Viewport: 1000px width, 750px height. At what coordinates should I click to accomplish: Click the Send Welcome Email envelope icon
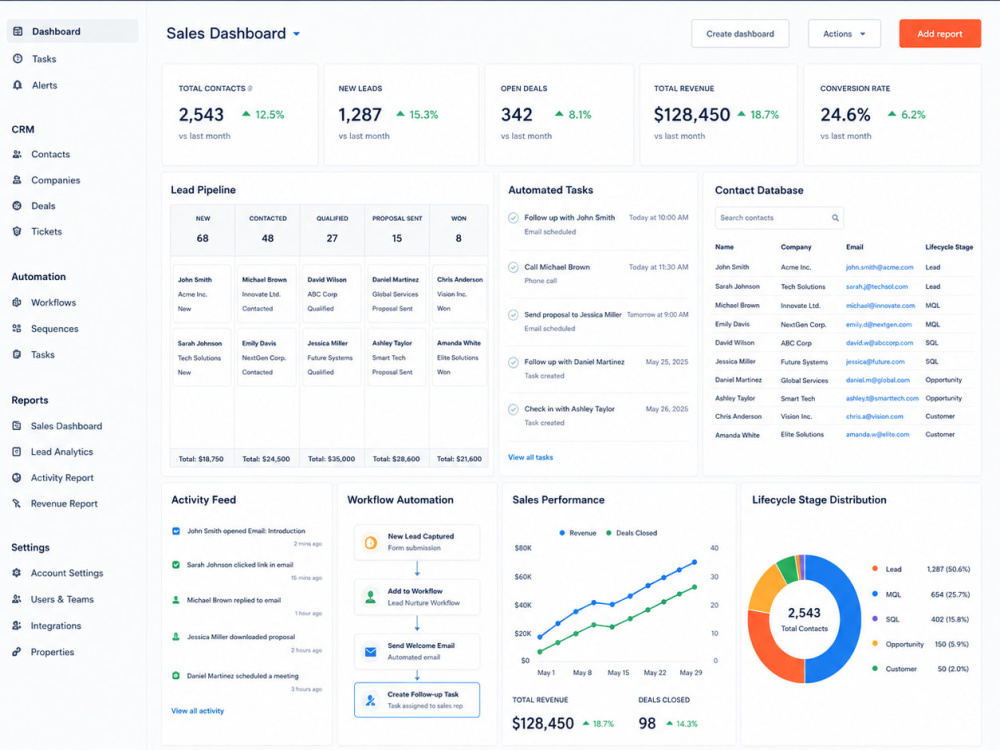371,652
